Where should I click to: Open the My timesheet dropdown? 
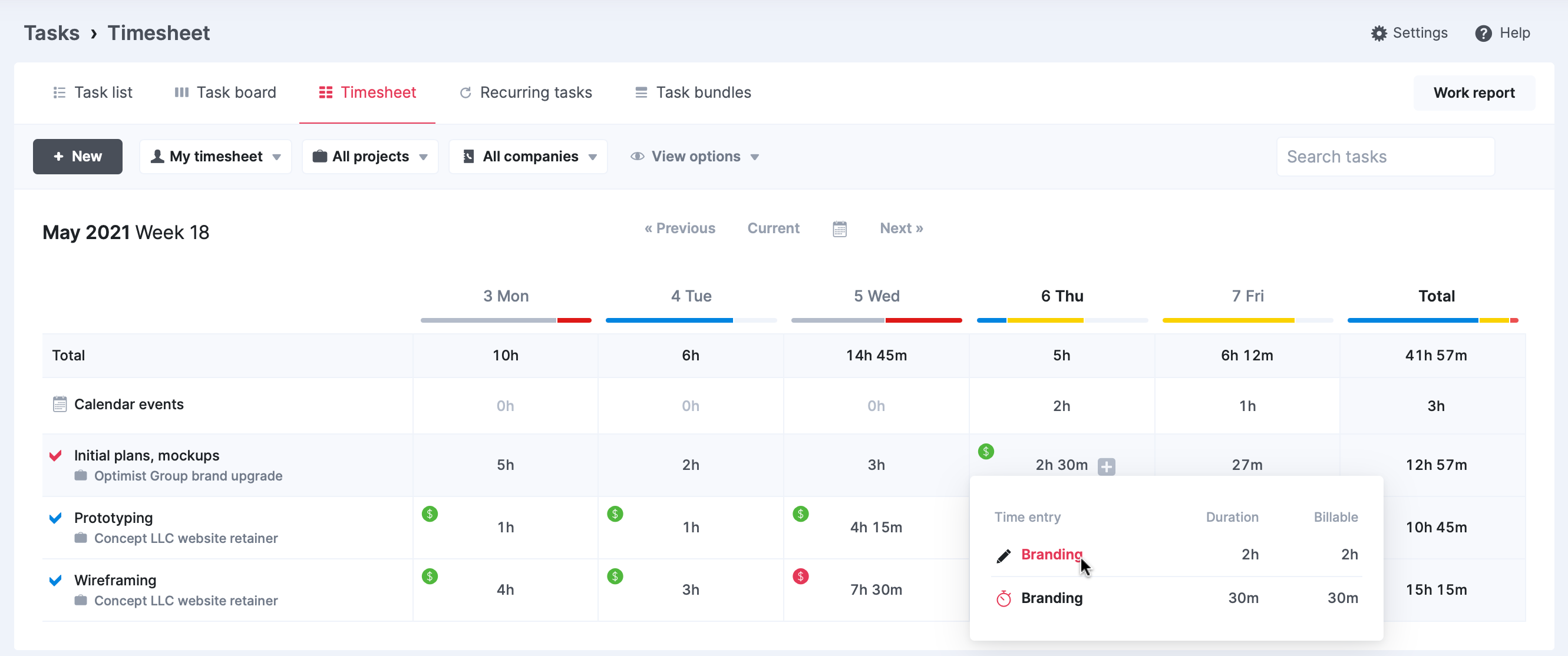click(x=216, y=157)
